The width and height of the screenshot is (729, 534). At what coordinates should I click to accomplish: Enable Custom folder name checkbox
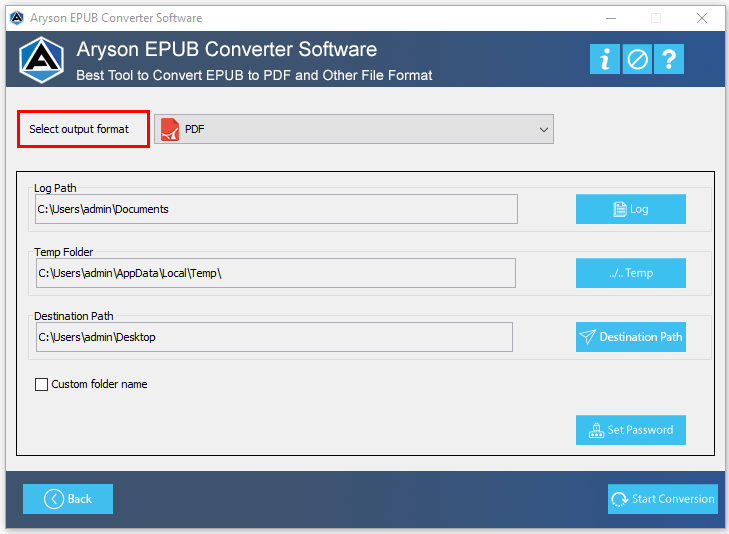pos(41,384)
